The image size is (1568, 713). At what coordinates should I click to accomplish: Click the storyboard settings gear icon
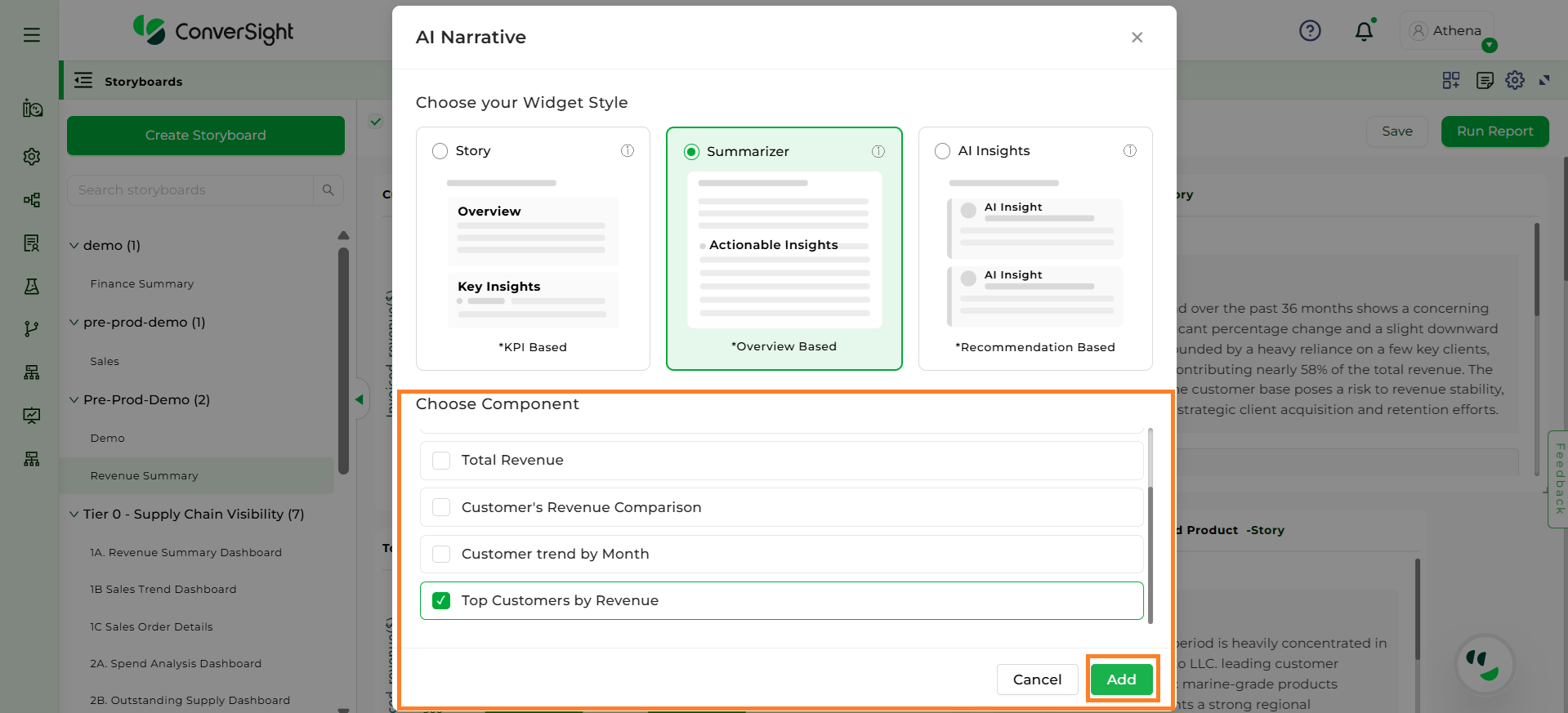click(1515, 80)
